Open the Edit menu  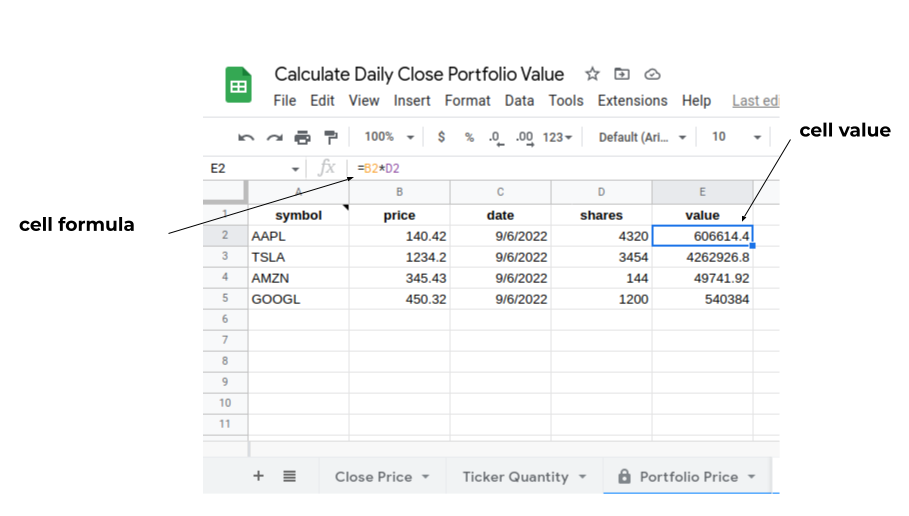pos(322,101)
